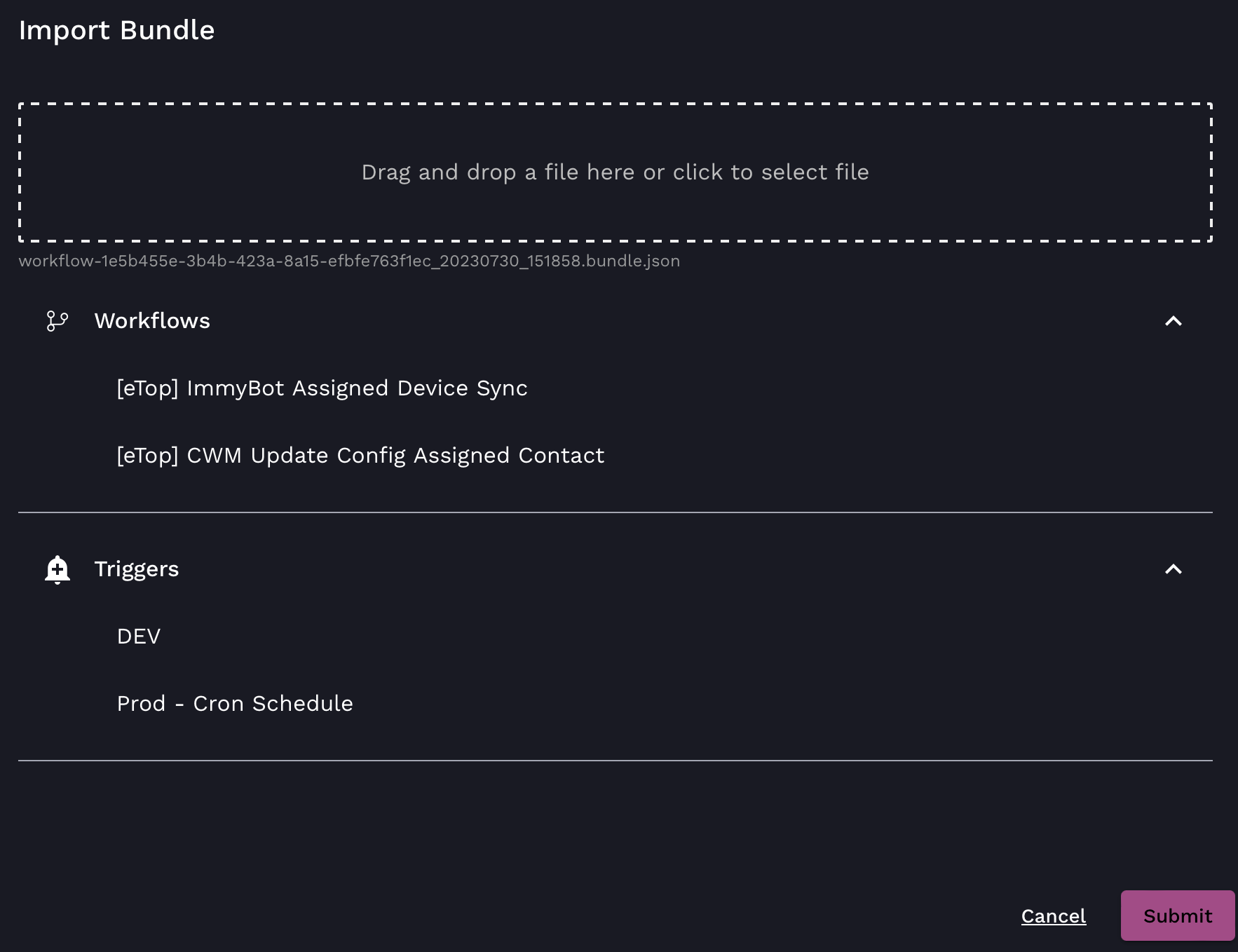
Task: Click the Triggers section label
Action: [x=137, y=569]
